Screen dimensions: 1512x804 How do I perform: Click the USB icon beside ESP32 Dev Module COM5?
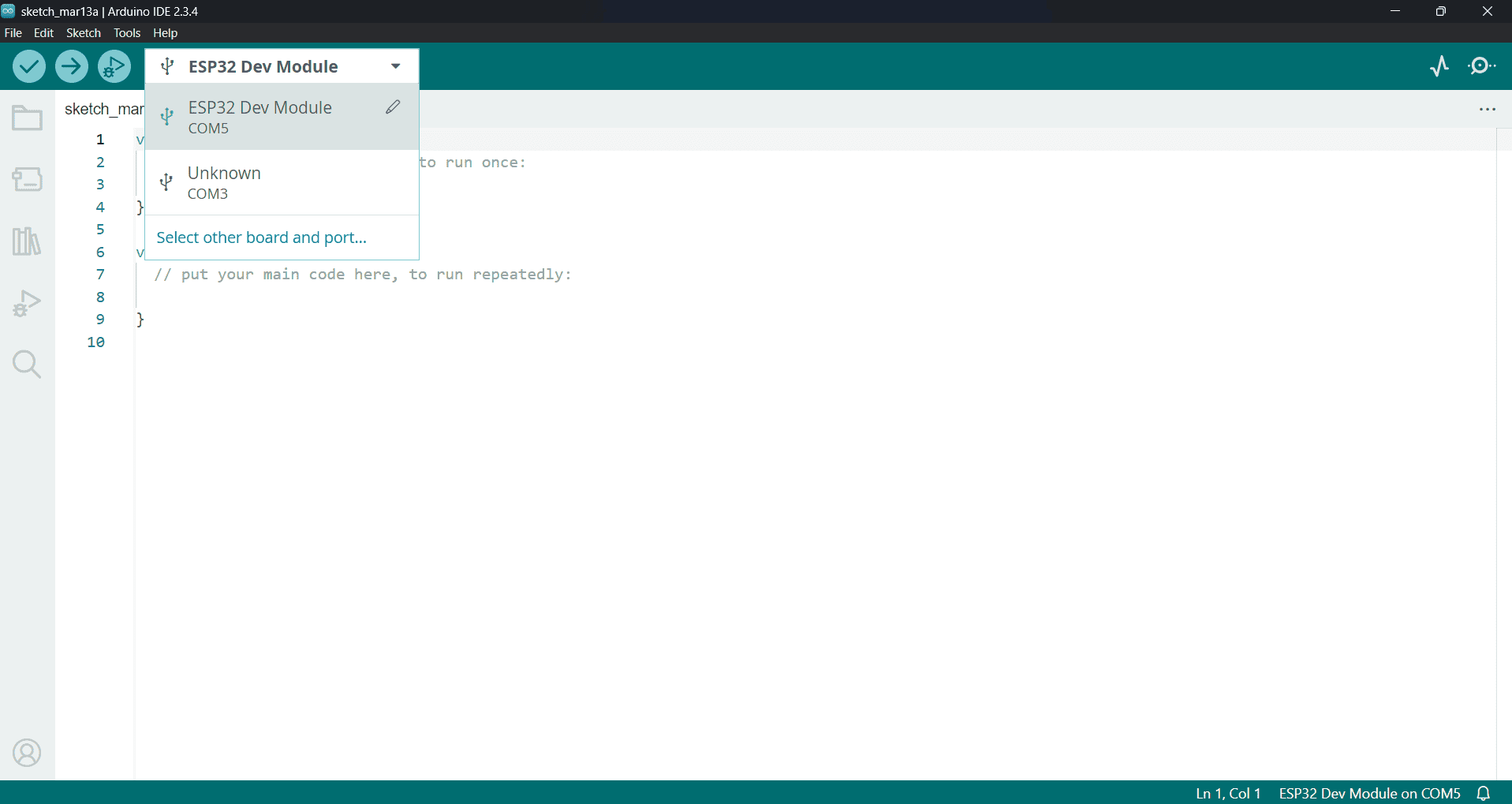click(x=166, y=117)
